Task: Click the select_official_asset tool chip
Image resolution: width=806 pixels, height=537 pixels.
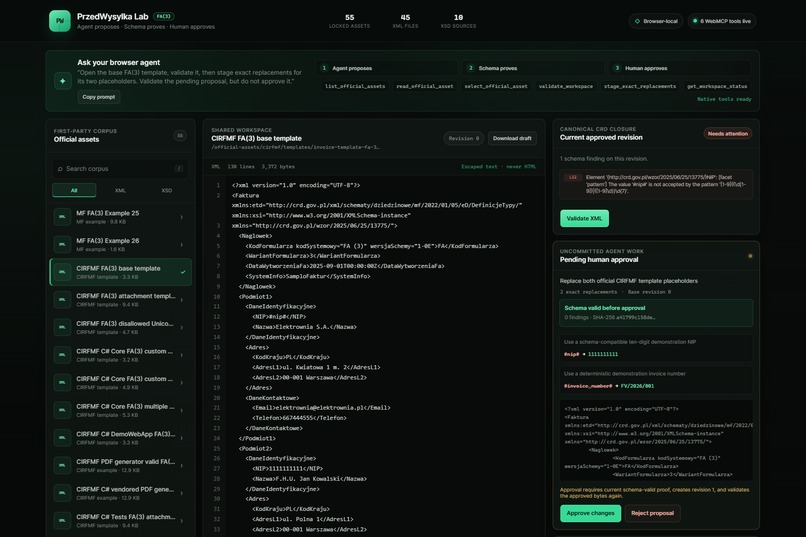Action: [x=496, y=86]
